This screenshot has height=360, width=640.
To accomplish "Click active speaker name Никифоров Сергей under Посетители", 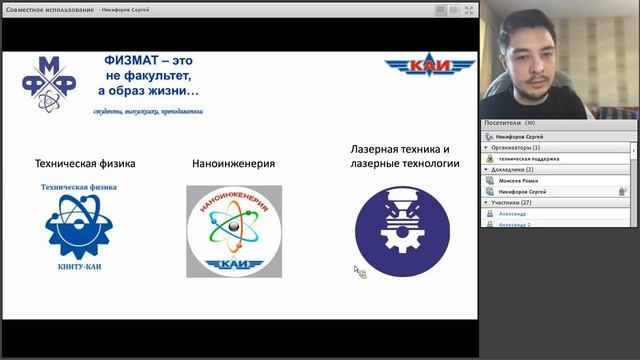I will (519, 137).
